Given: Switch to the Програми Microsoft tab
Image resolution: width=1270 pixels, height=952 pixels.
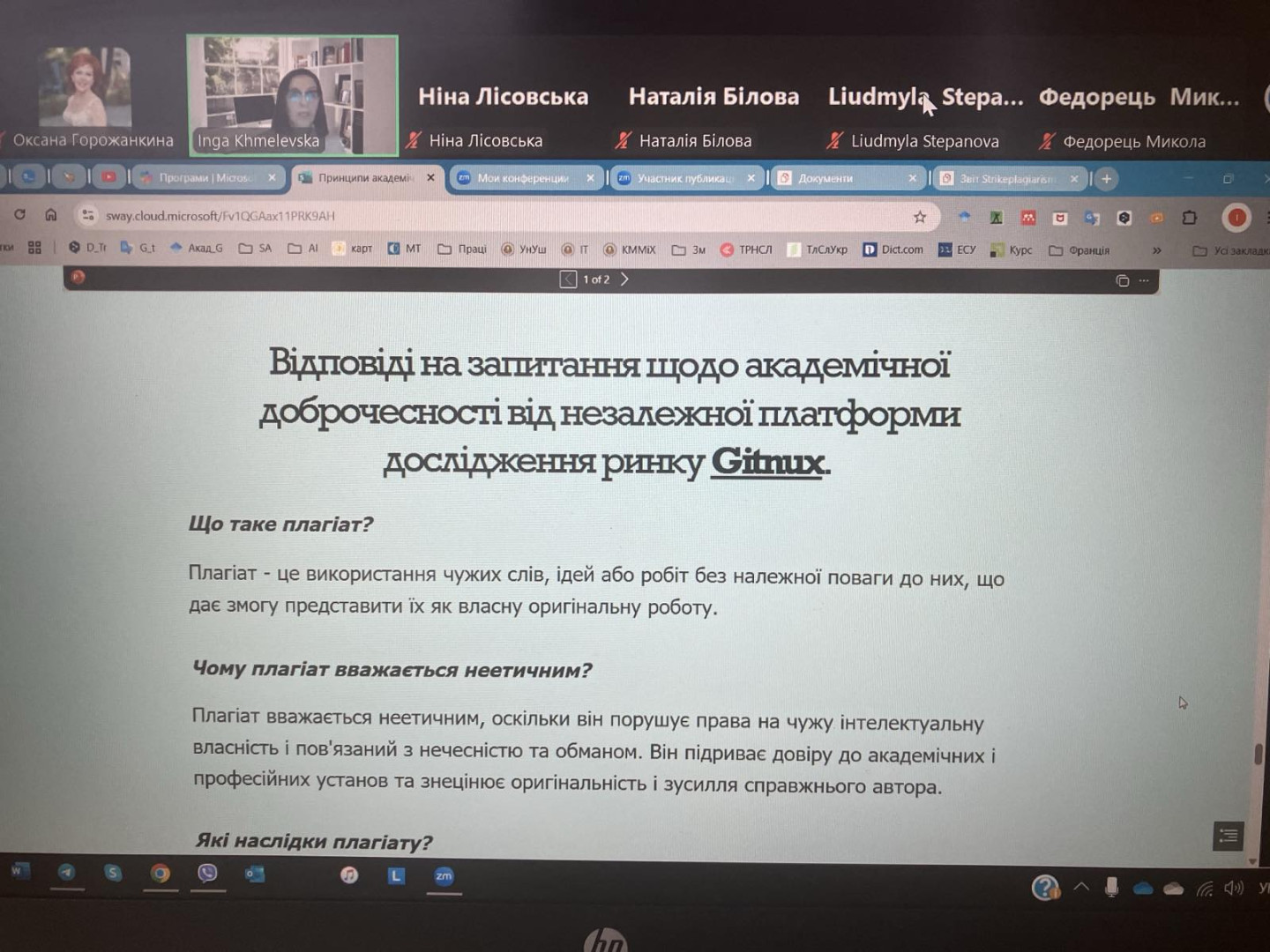Looking at the screenshot, I should 209,178.
